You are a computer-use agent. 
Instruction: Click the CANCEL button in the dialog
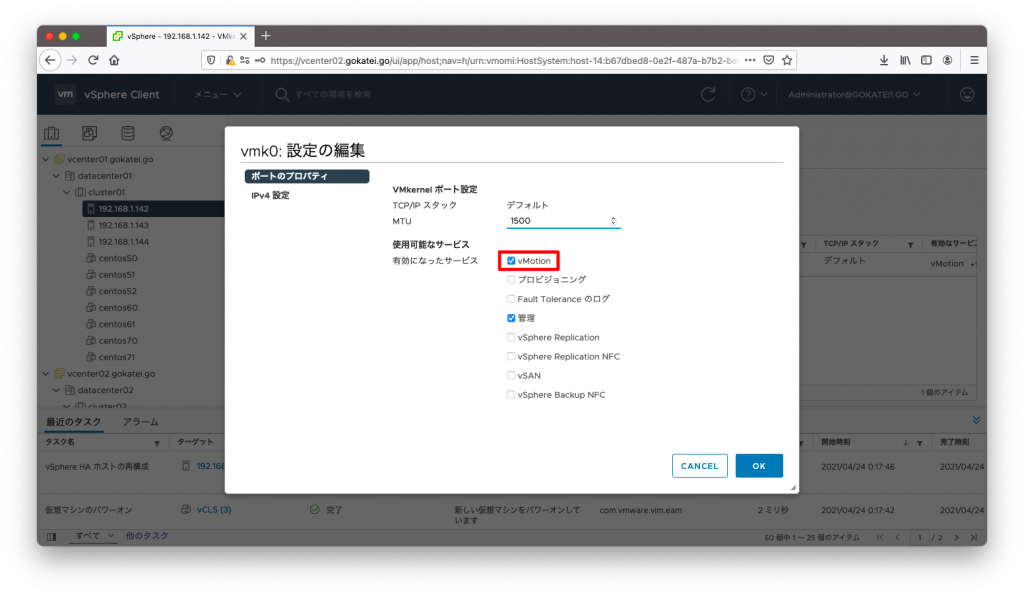[x=699, y=465]
